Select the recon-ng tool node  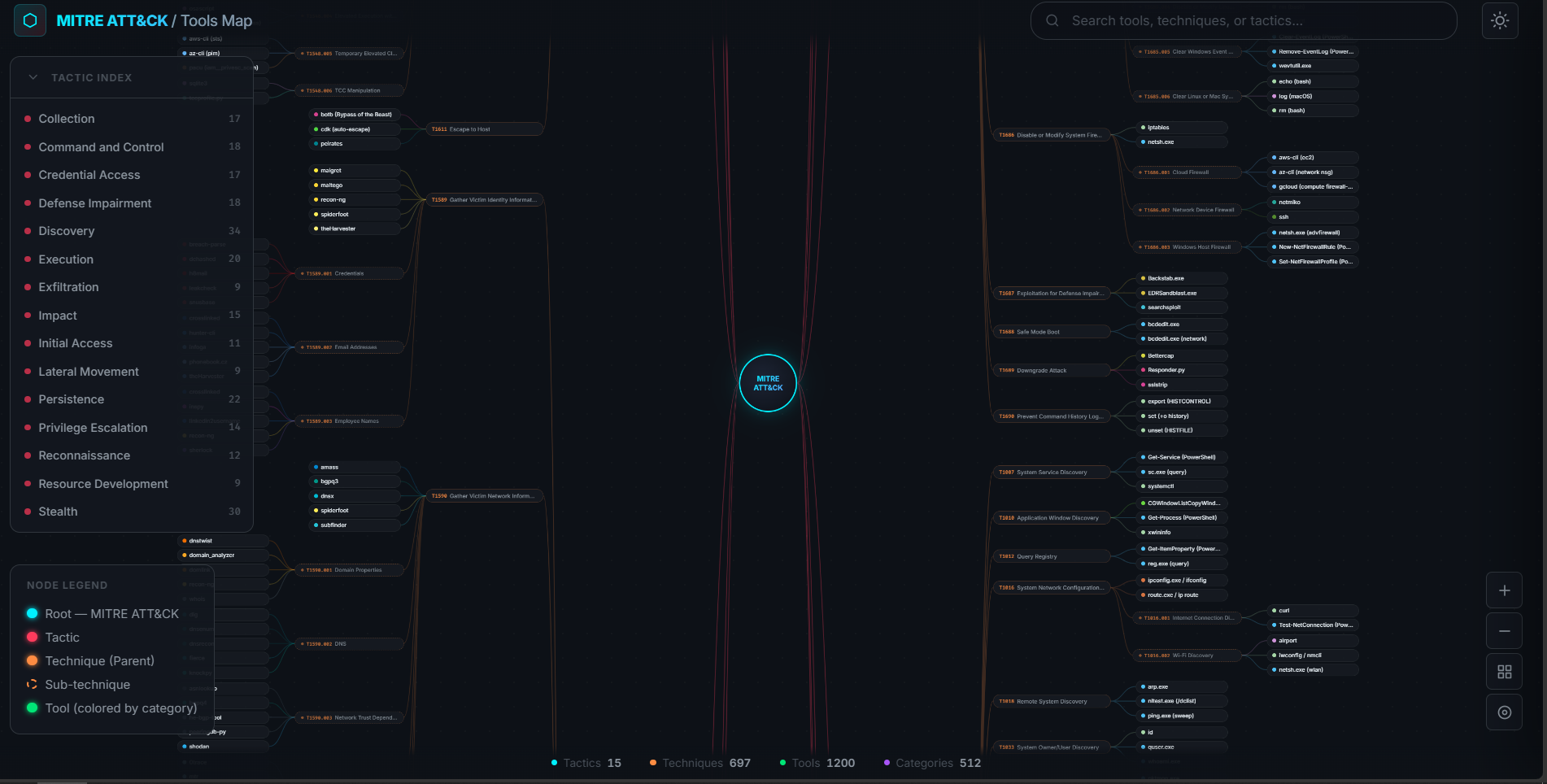pyautogui.click(x=355, y=200)
